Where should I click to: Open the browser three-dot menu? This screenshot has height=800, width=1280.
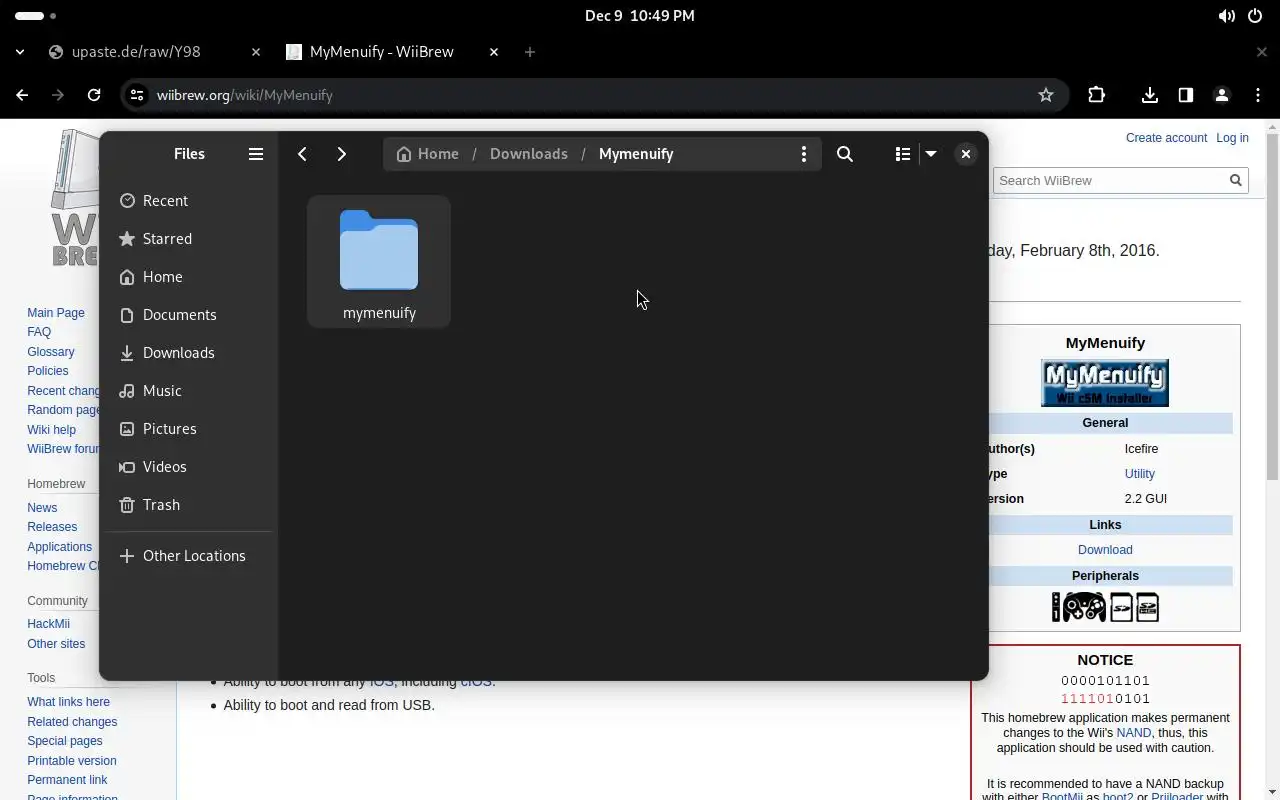[x=1258, y=95]
